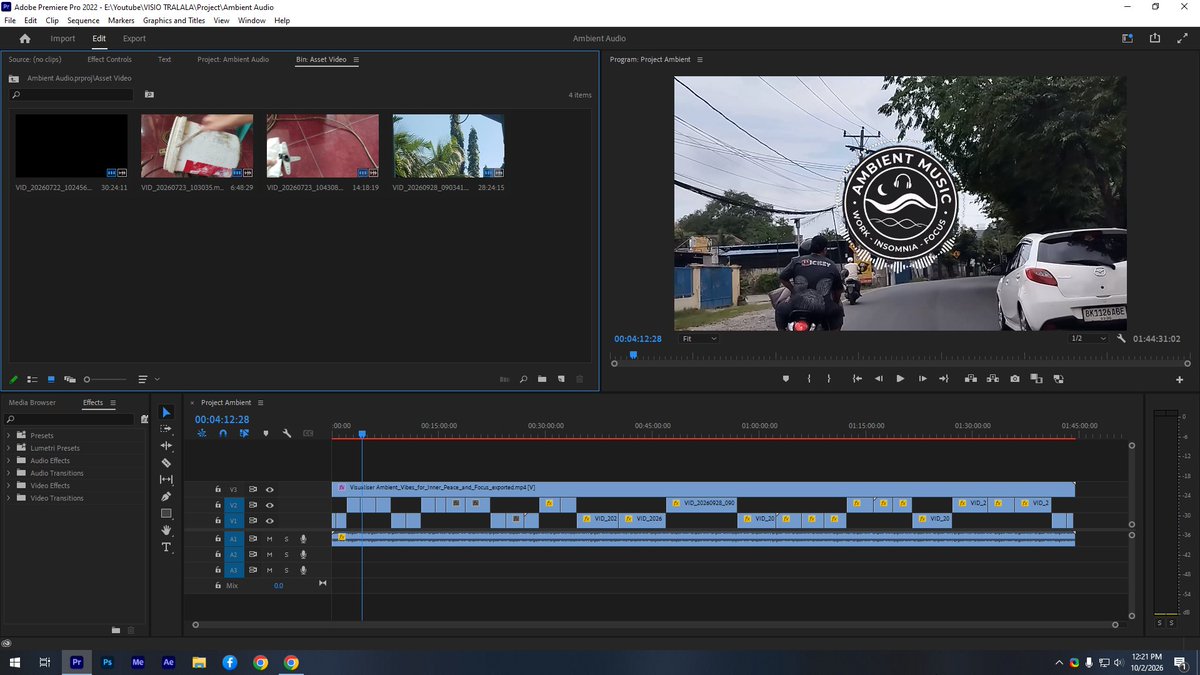
Task: Click Go to Out point button
Action: (944, 379)
